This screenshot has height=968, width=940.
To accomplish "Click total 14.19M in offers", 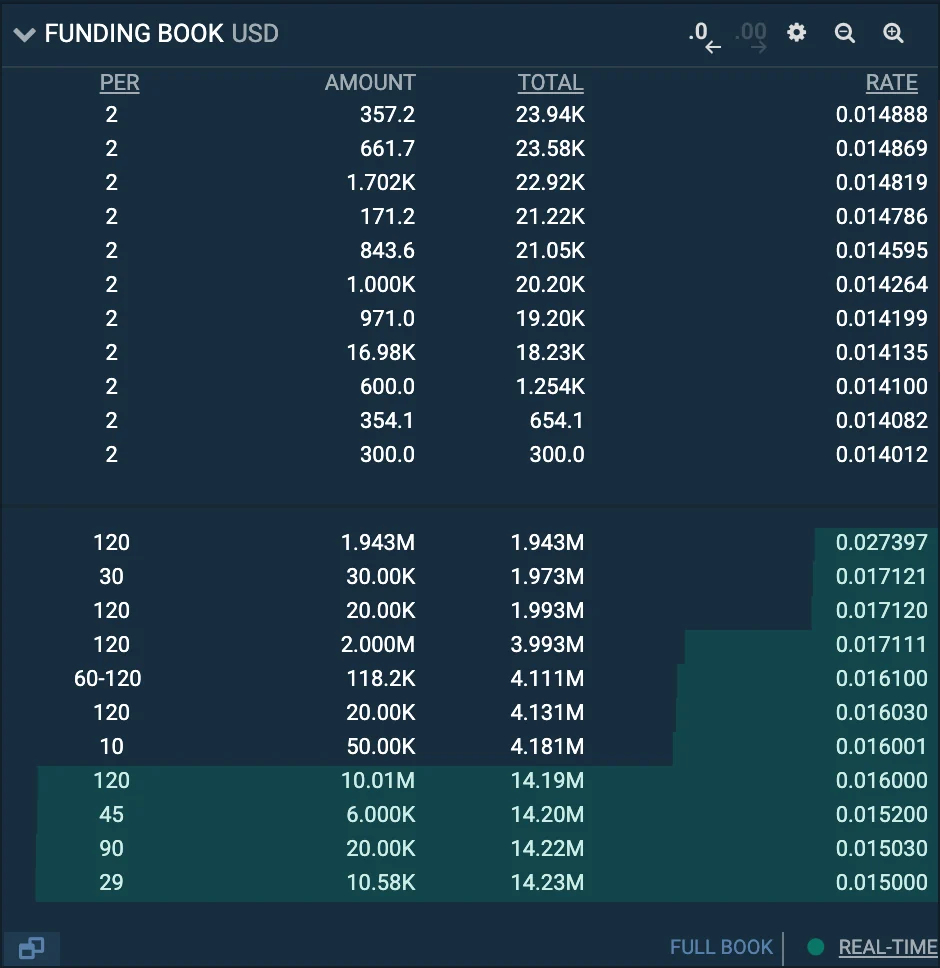I will click(547, 780).
